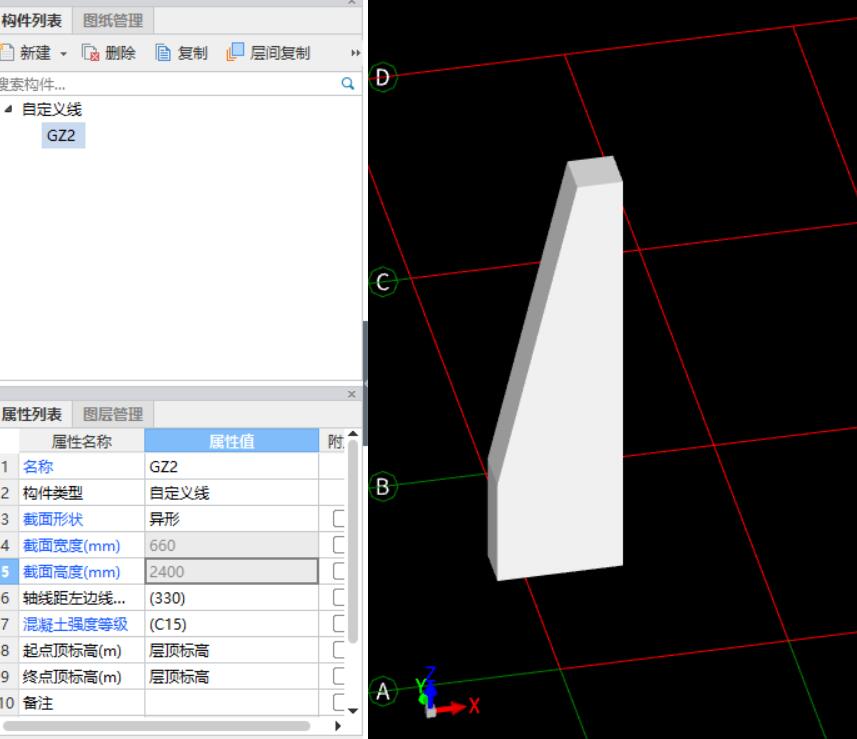Click axis label C in the viewport
857x739 pixels.
click(x=383, y=282)
